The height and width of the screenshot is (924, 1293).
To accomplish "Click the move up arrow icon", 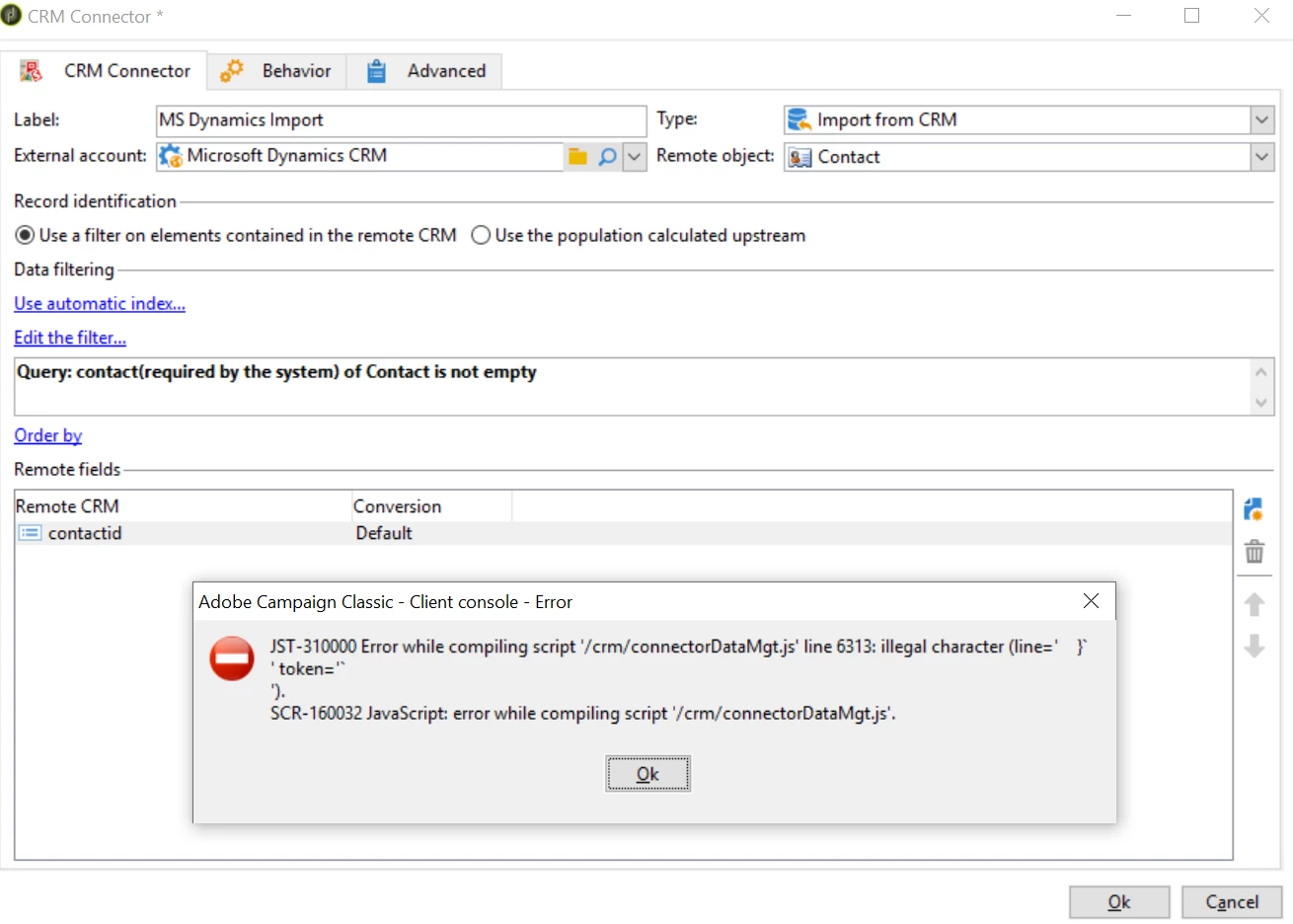I will 1254,604.
